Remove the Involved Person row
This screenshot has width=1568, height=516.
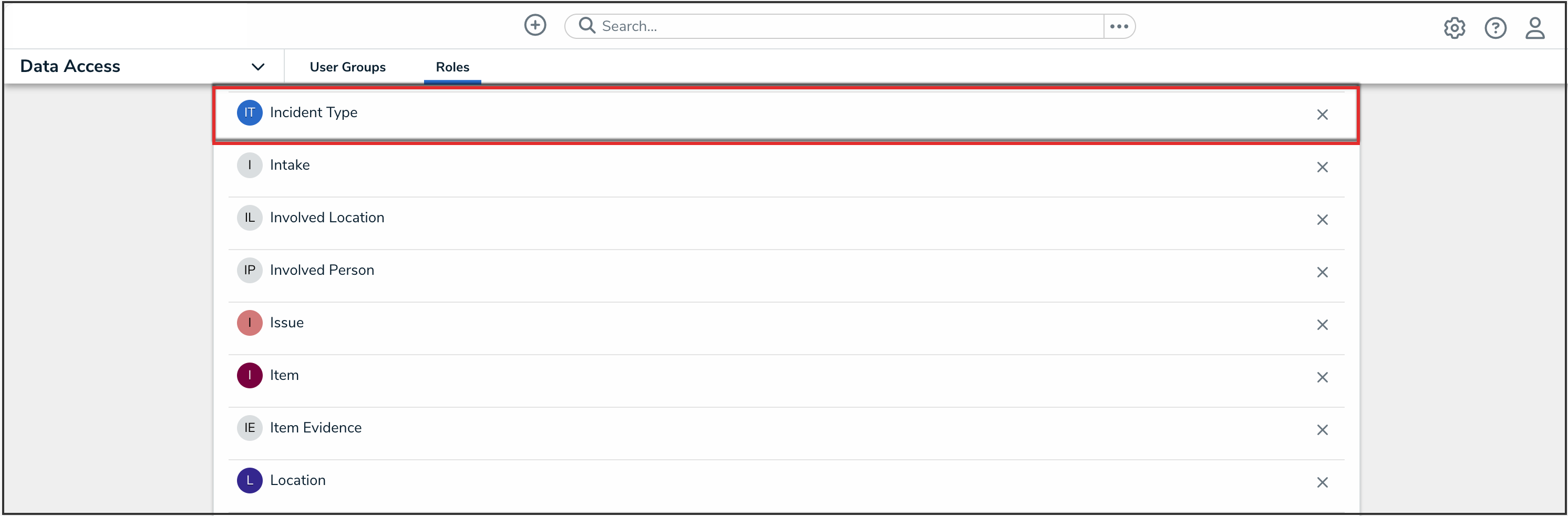click(1322, 272)
